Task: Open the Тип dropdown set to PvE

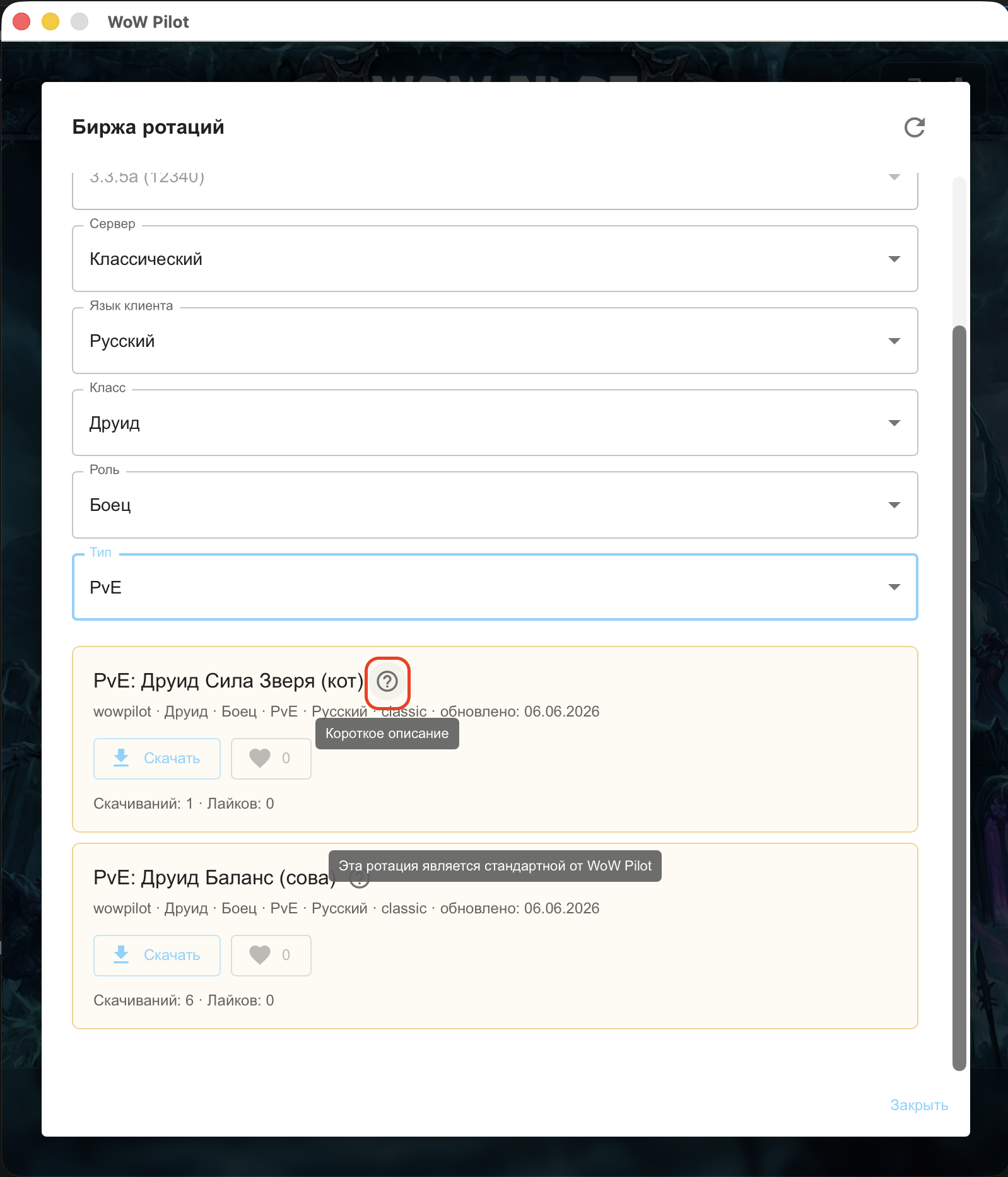Action: click(495, 587)
